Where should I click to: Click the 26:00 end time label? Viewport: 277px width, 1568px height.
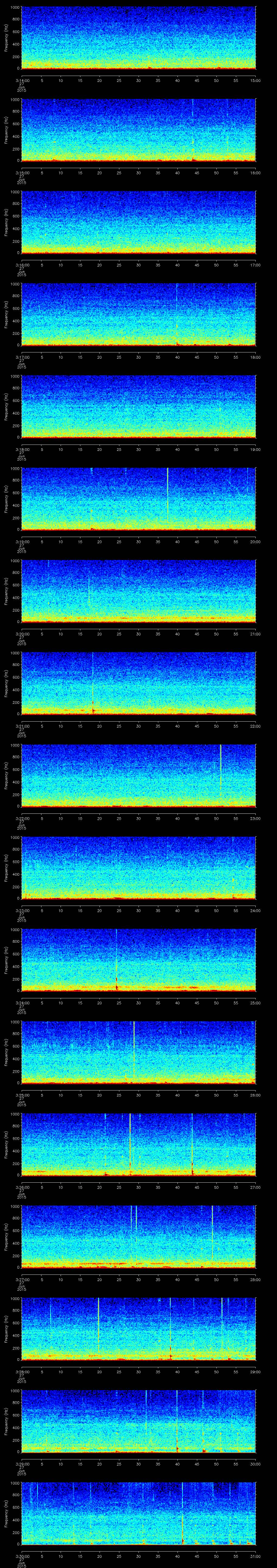coord(256,1095)
